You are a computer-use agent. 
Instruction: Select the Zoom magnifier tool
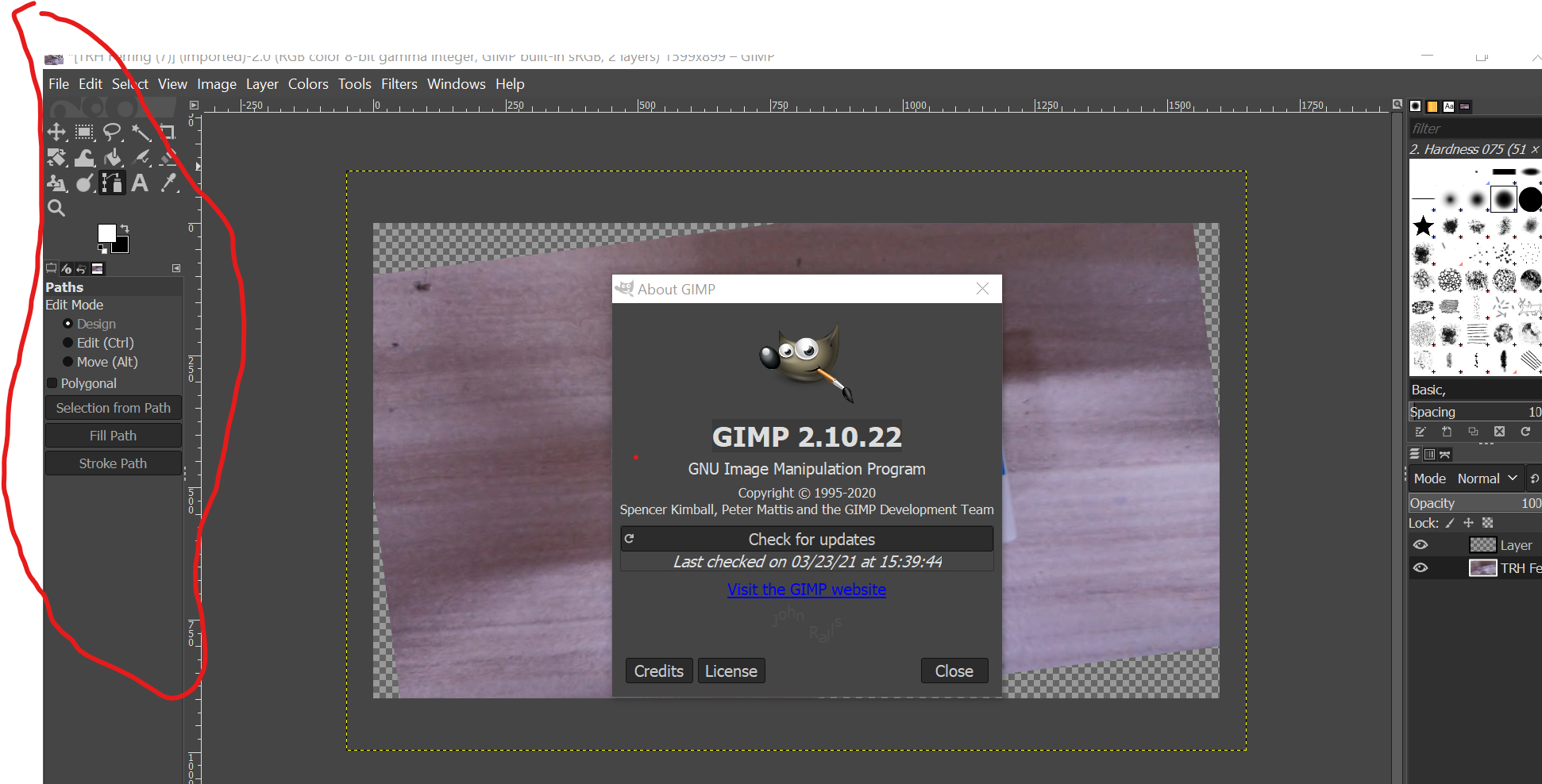click(56, 208)
